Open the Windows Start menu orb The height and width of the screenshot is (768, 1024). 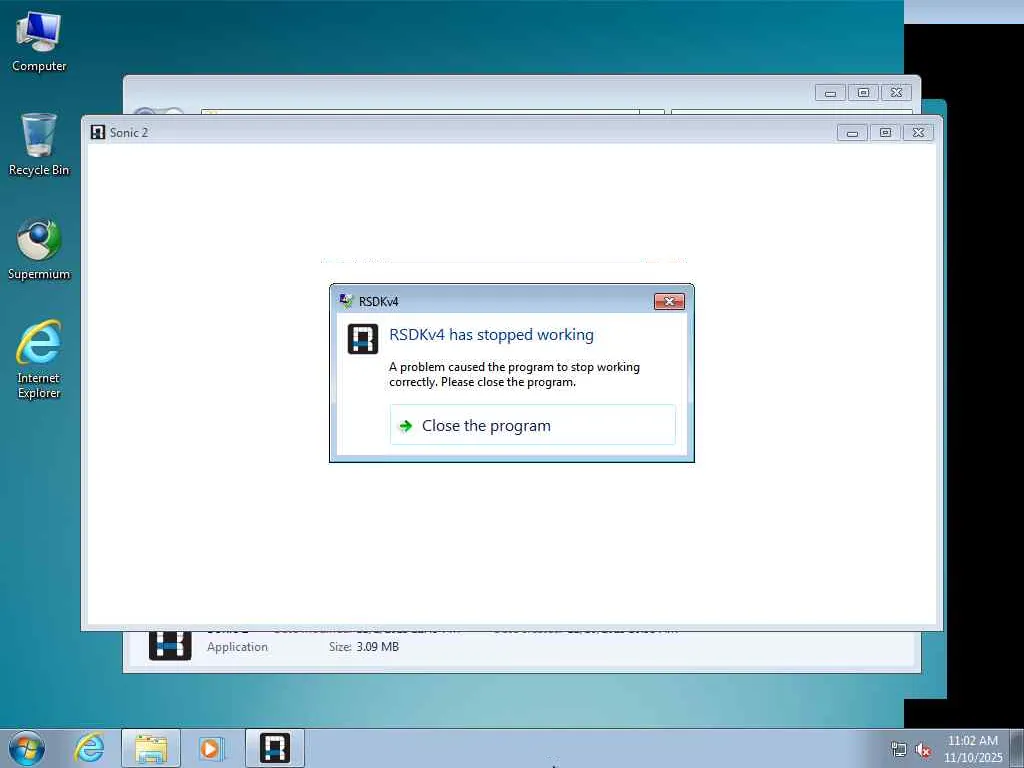point(27,748)
